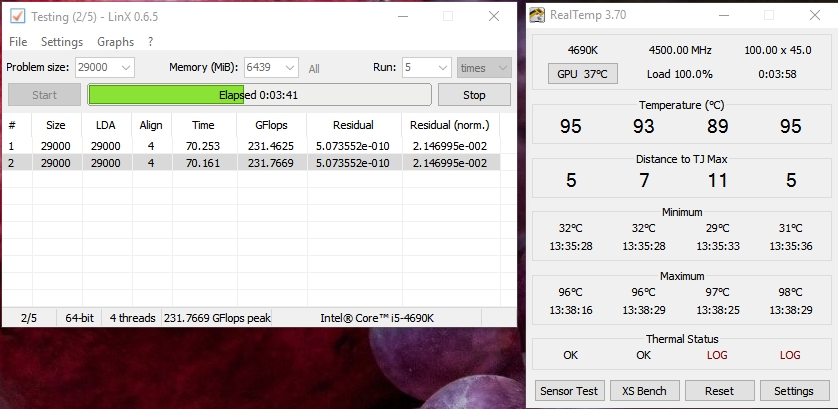The width and height of the screenshot is (838, 409).
Task: Click the 11 distance to TJ Max value
Action: click(717, 180)
